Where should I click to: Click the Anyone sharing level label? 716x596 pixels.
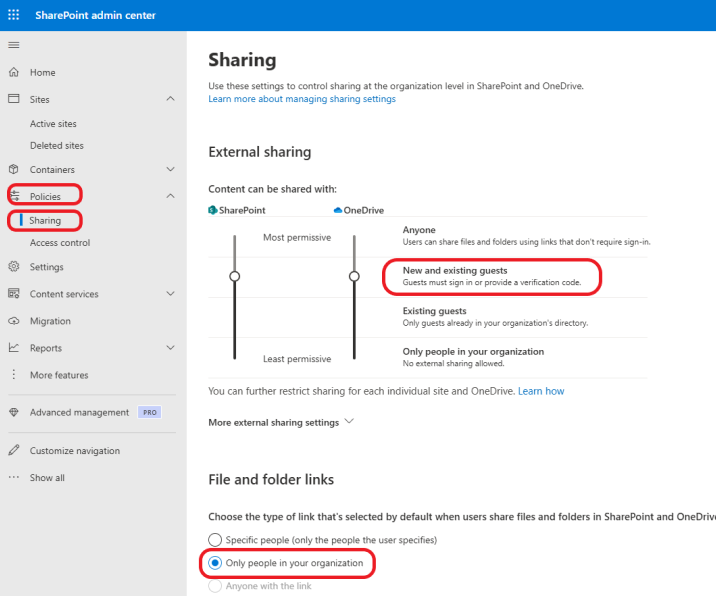pos(419,230)
